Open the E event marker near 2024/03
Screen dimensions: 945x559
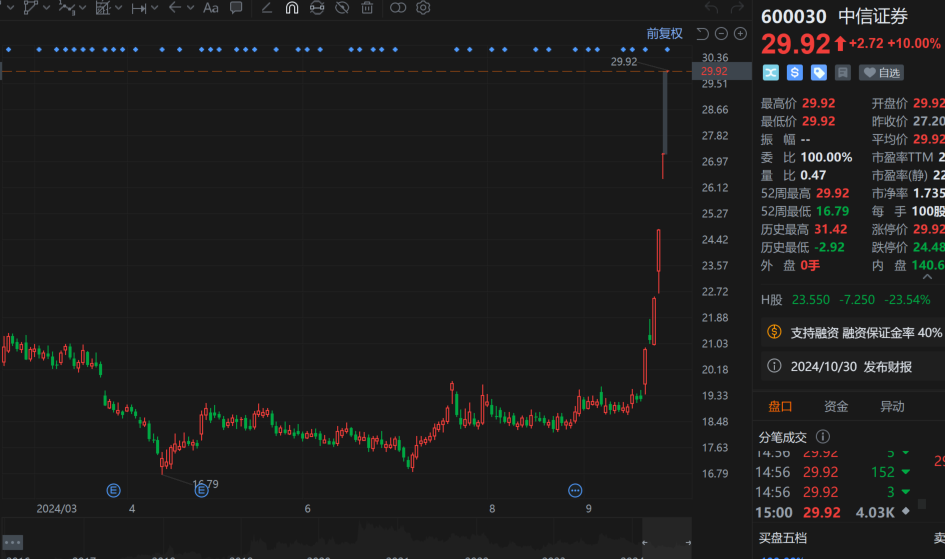(113, 490)
